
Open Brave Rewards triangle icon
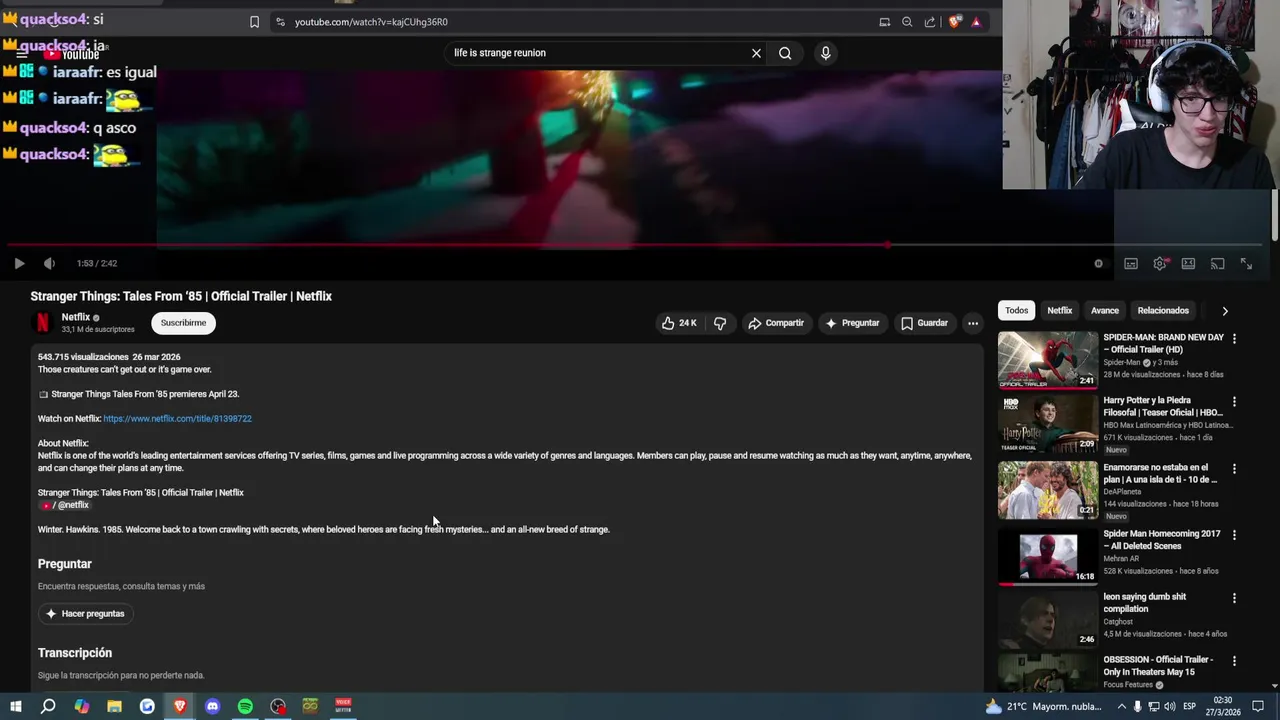click(x=976, y=22)
